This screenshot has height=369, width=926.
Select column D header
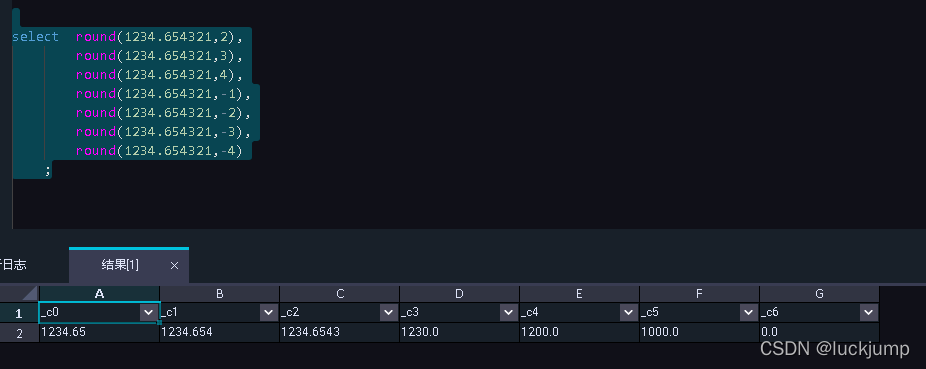click(459, 294)
